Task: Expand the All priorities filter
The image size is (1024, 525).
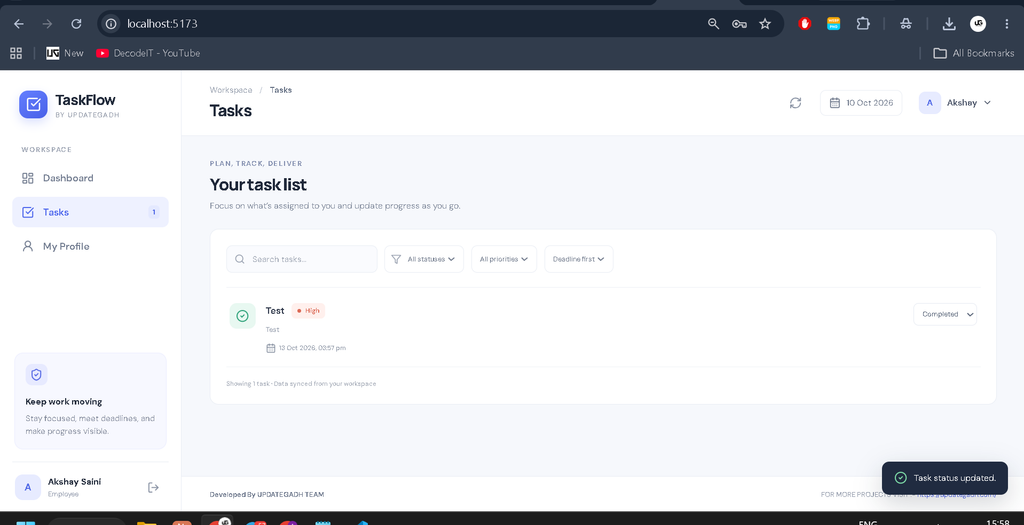Action: tap(504, 259)
